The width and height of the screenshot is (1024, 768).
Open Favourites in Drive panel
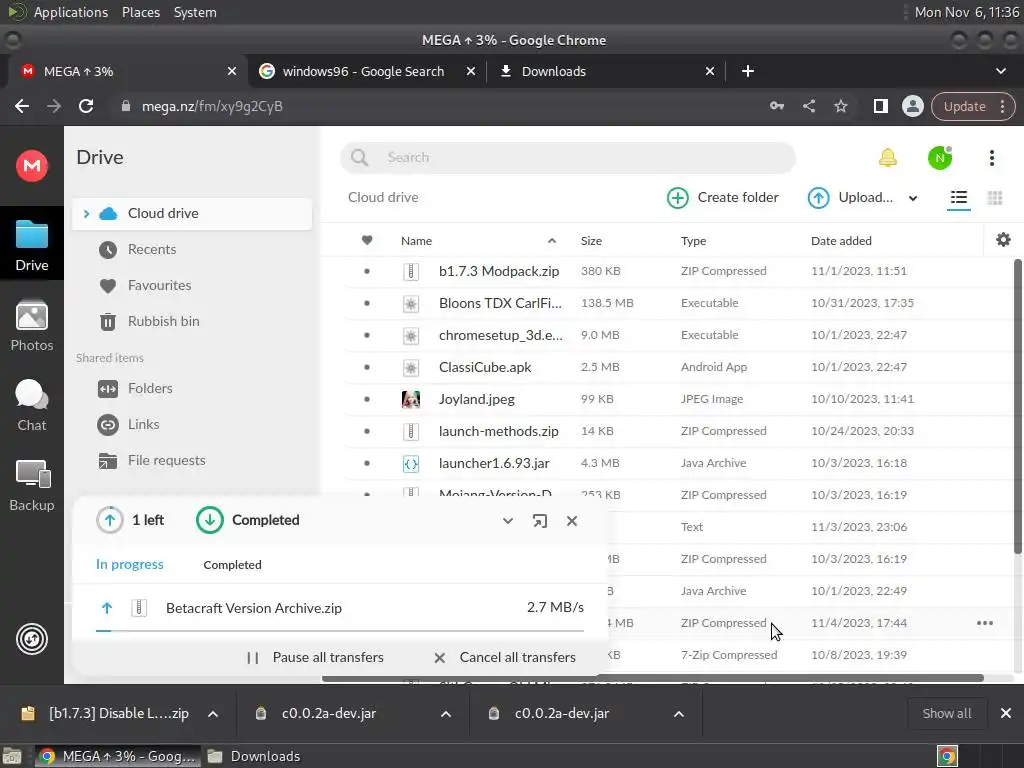pyautogui.click(x=159, y=285)
